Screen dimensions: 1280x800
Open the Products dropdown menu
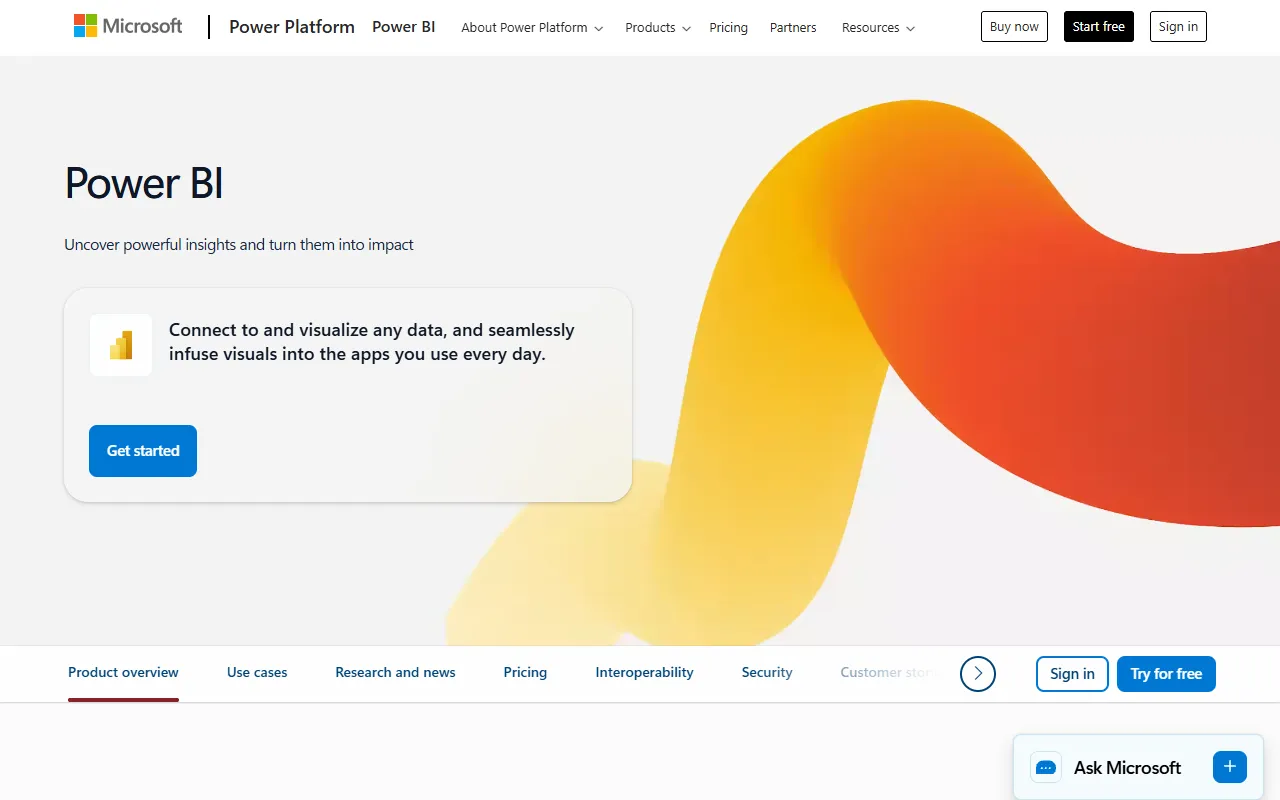click(657, 28)
